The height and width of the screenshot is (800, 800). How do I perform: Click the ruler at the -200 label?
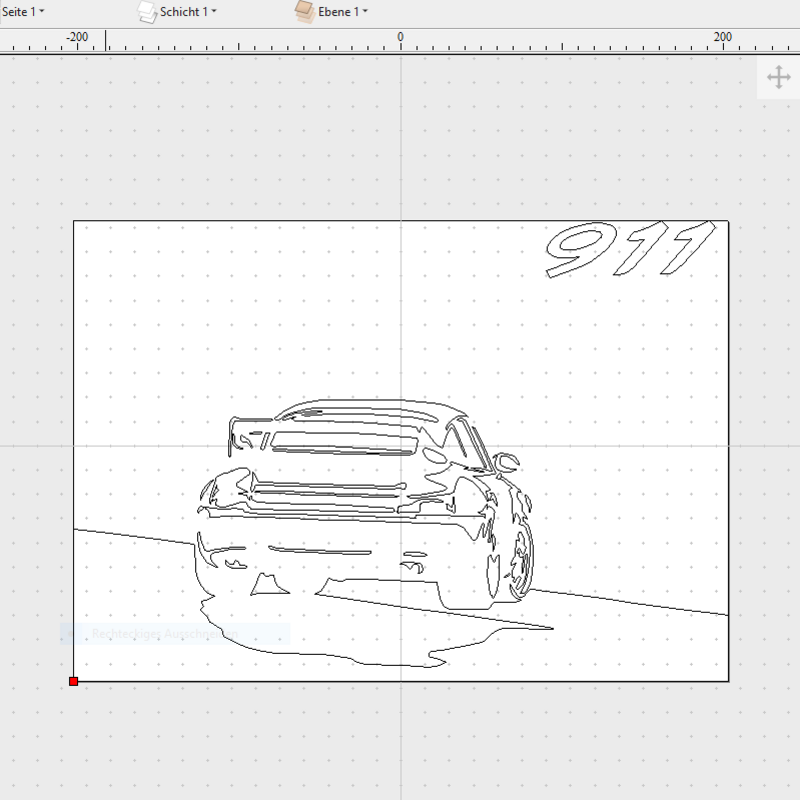tap(77, 37)
